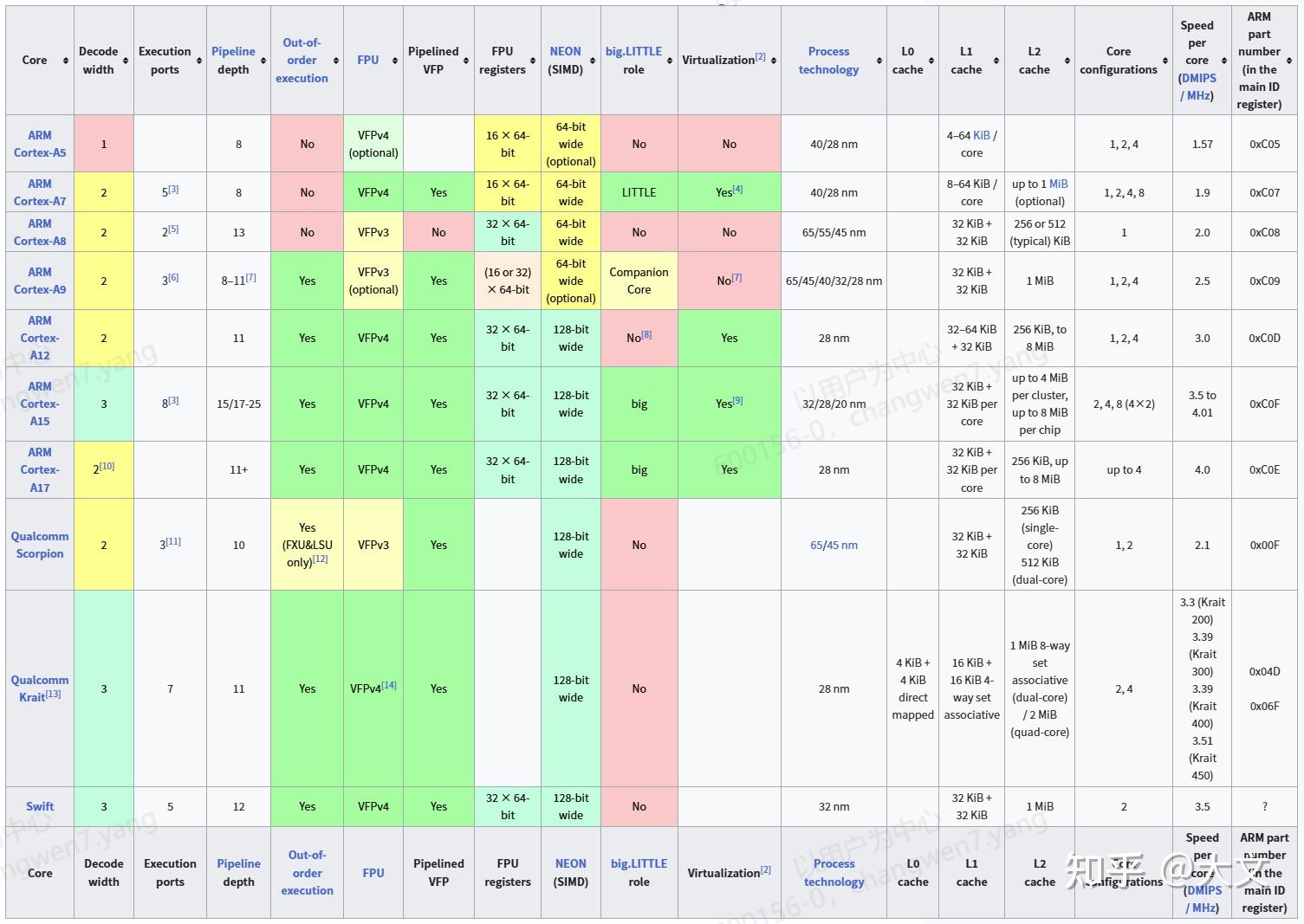Click the Qualcomm Krait core link
This screenshot has height=924, width=1304.
pos(35,688)
